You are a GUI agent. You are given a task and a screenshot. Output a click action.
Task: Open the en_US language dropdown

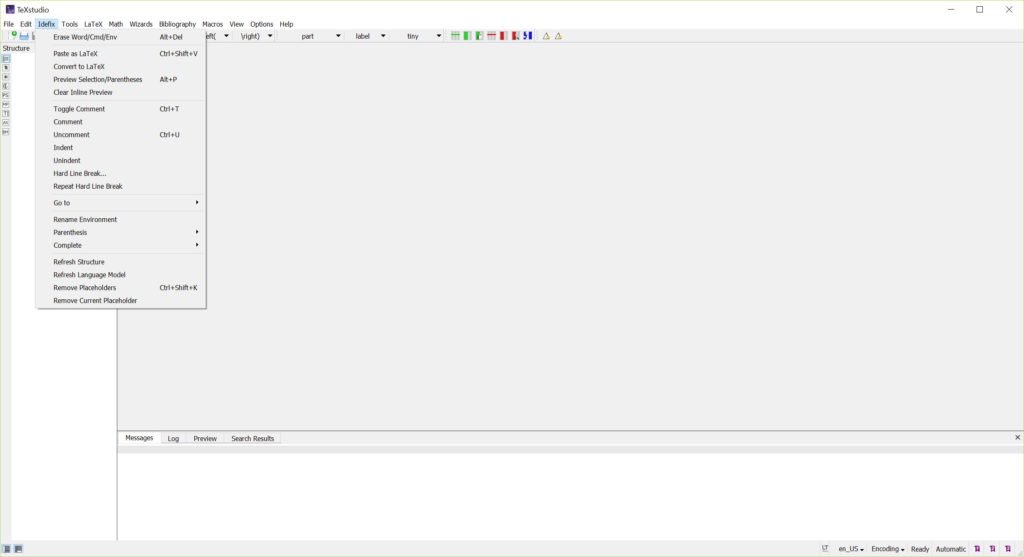[851, 549]
